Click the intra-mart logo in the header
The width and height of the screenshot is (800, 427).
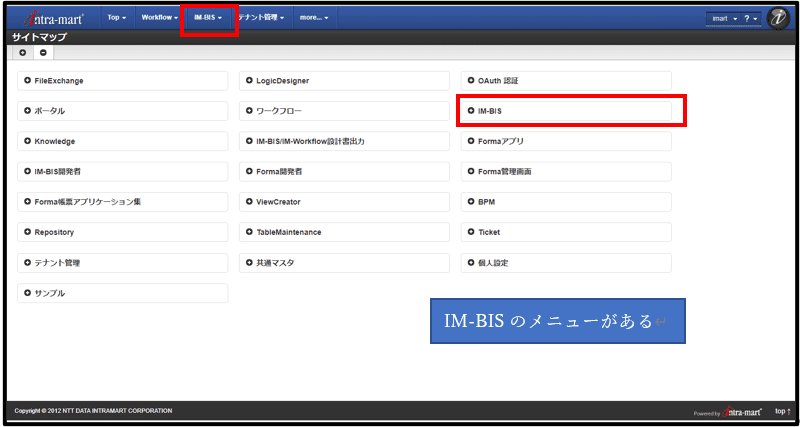coord(54,18)
